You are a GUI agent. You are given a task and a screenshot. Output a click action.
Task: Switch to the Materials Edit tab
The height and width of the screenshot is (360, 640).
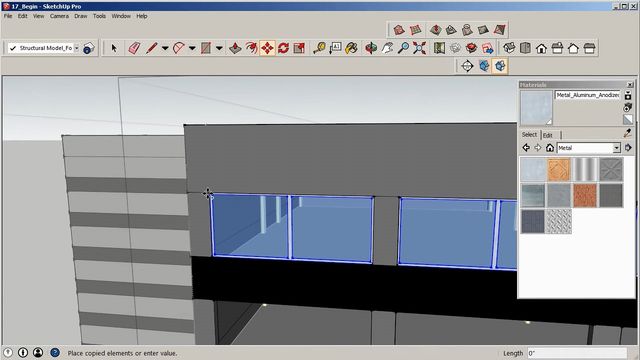pyautogui.click(x=548, y=135)
